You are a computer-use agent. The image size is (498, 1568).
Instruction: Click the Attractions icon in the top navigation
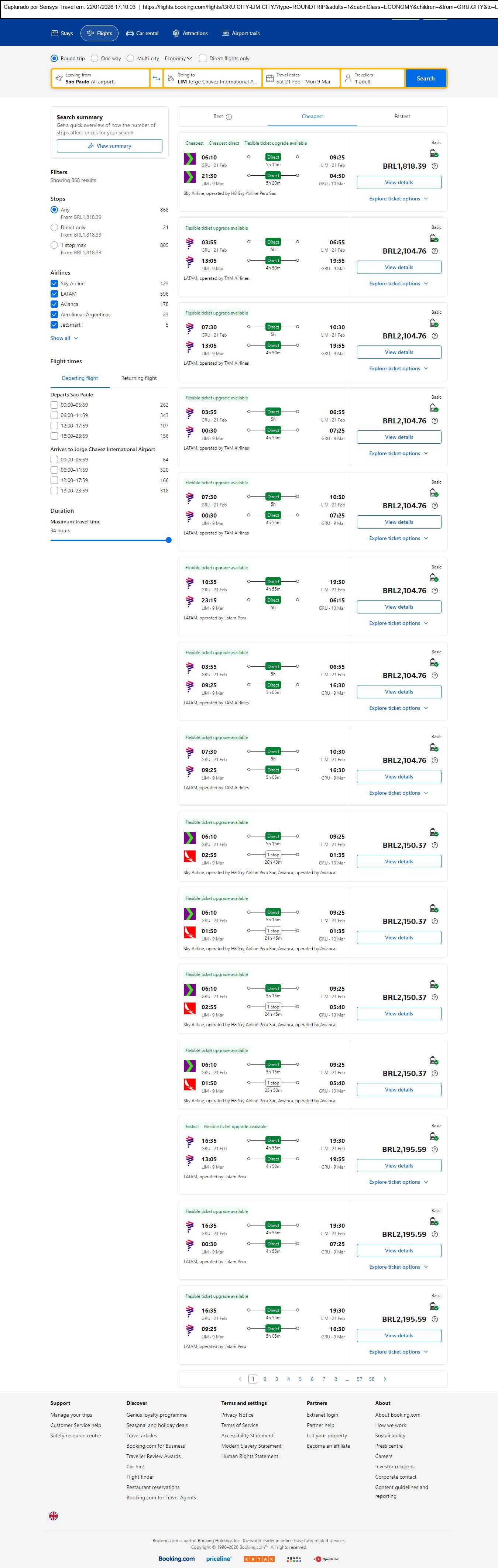pyautogui.click(x=176, y=34)
